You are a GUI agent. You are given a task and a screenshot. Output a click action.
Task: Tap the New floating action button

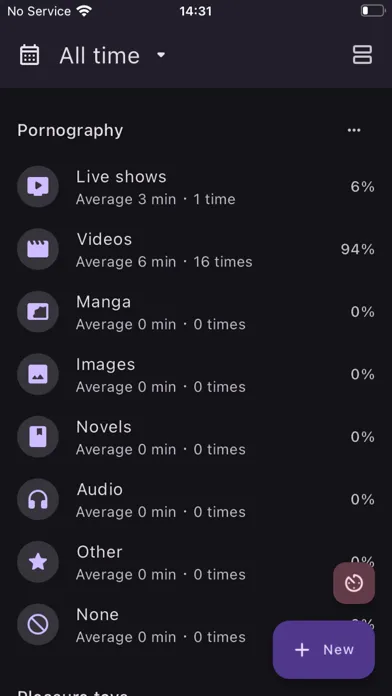point(324,649)
